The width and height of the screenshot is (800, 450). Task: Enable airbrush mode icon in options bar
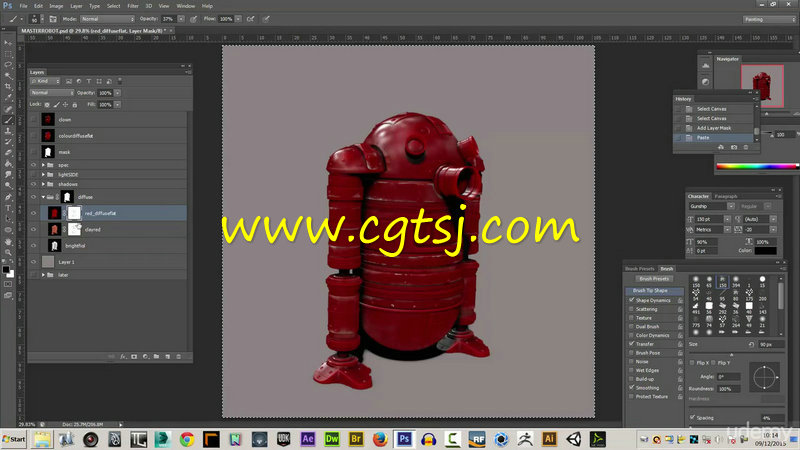pyautogui.click(x=251, y=19)
